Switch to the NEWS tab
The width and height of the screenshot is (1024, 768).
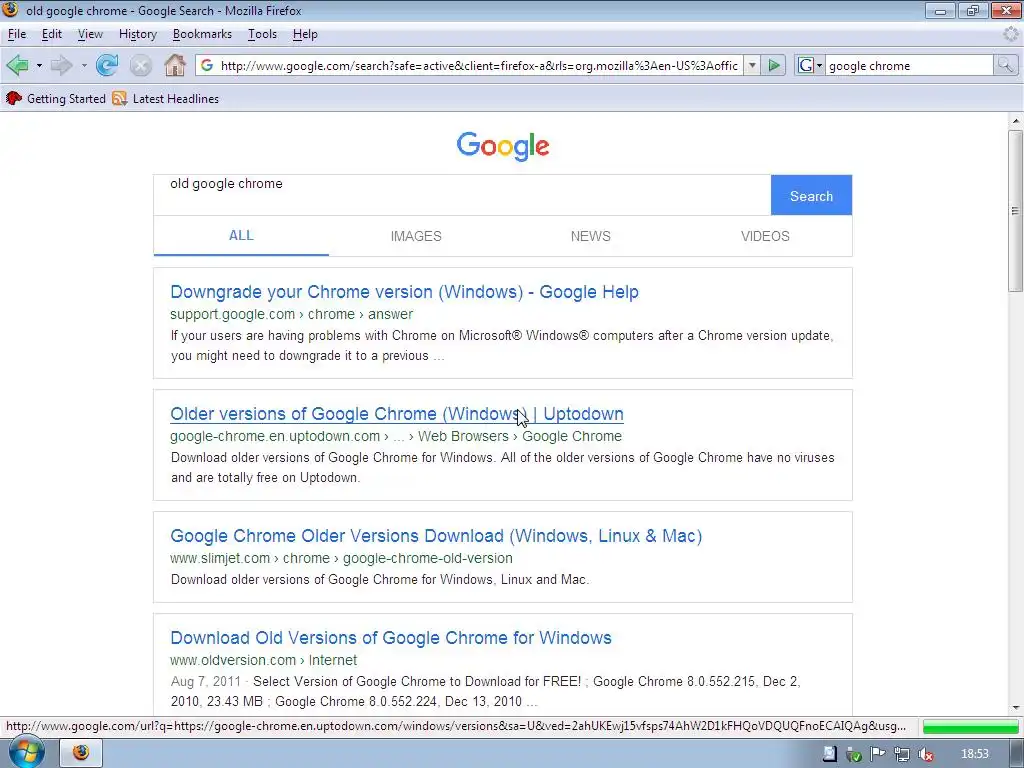tap(590, 236)
